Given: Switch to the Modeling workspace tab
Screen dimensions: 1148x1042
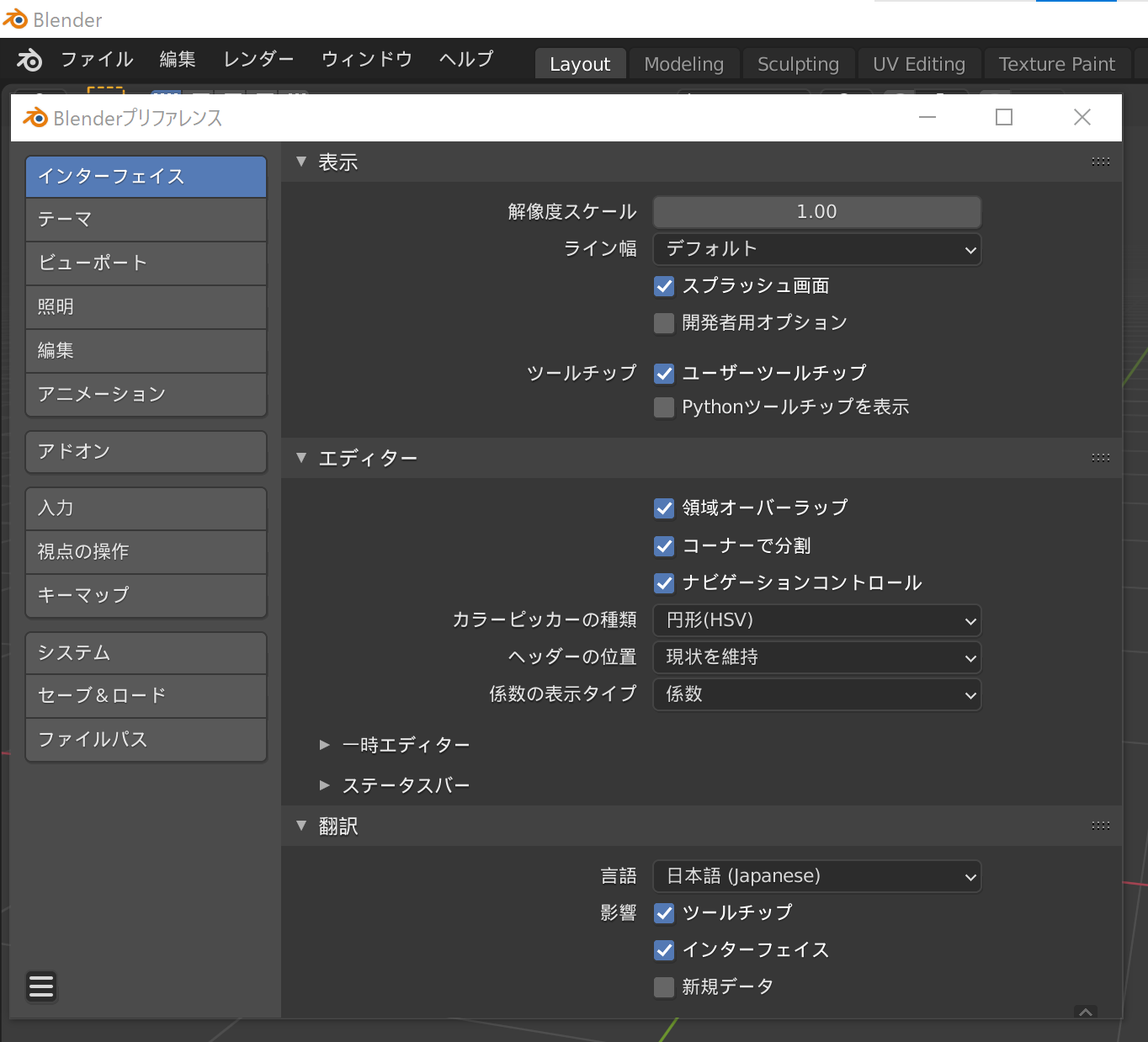Looking at the screenshot, I should pyautogui.click(x=684, y=64).
